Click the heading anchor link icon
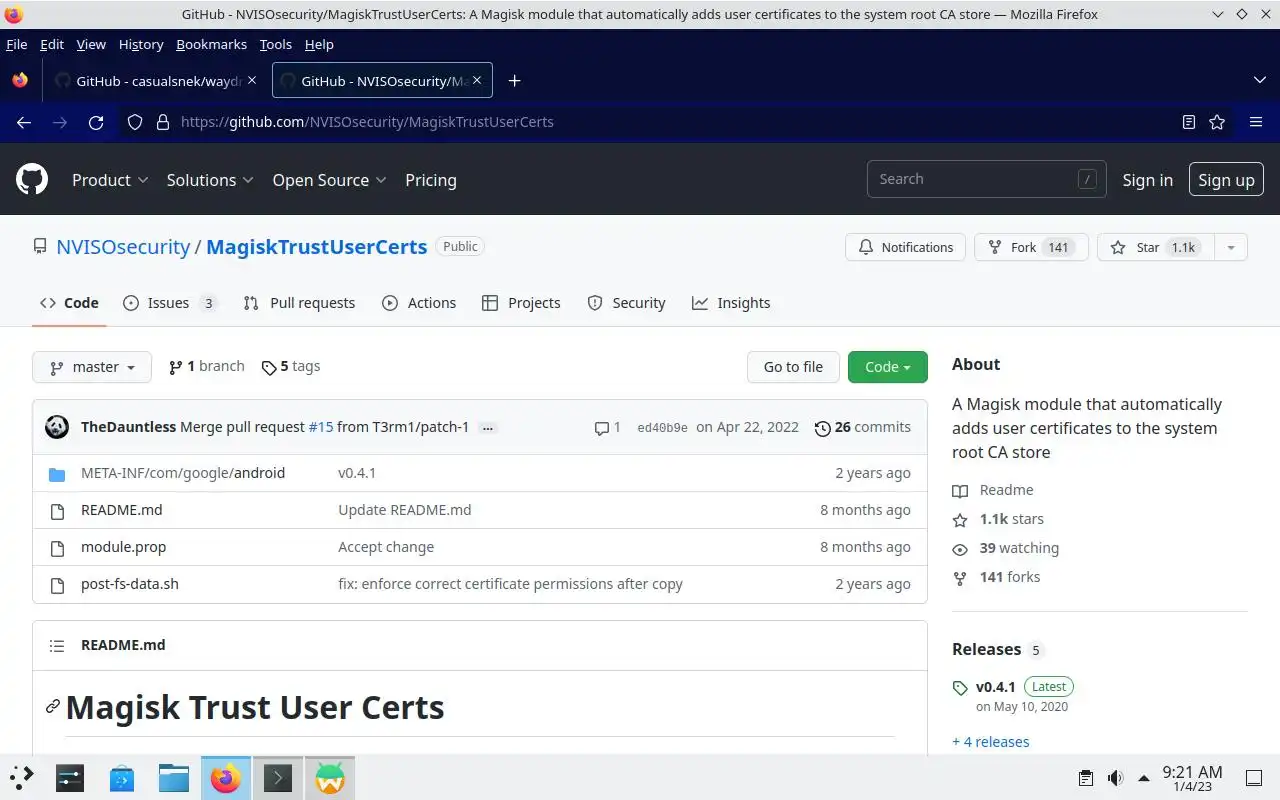Viewport: 1280px width, 800px height. [53, 707]
